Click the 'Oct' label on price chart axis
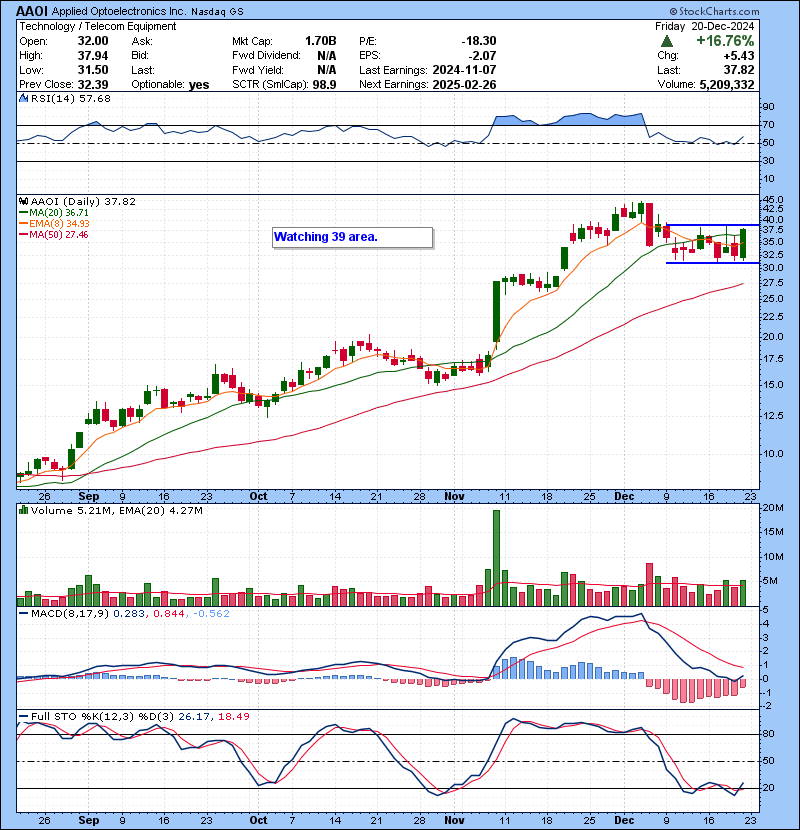This screenshot has height=830, width=800. pyautogui.click(x=258, y=496)
